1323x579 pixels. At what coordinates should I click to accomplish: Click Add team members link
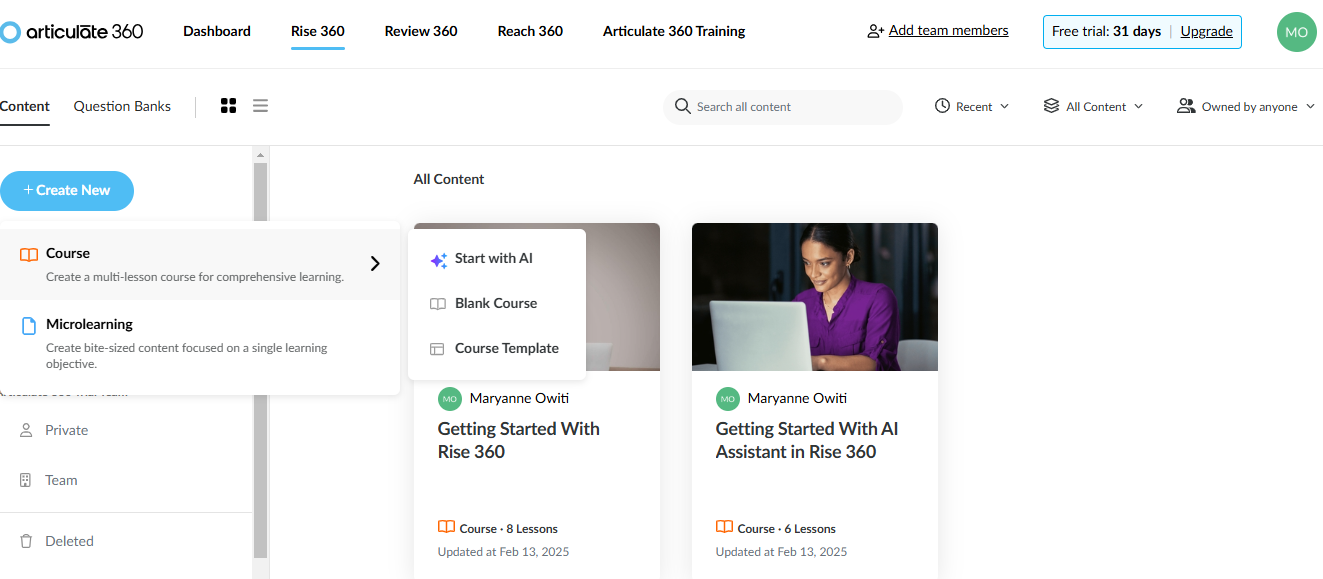[948, 31]
